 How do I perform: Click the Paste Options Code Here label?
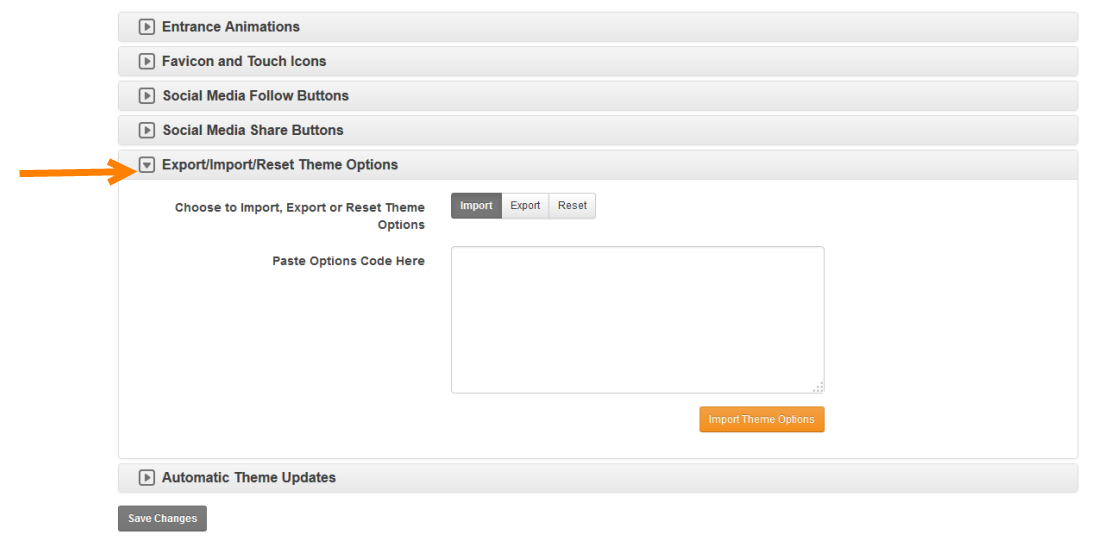(x=348, y=261)
